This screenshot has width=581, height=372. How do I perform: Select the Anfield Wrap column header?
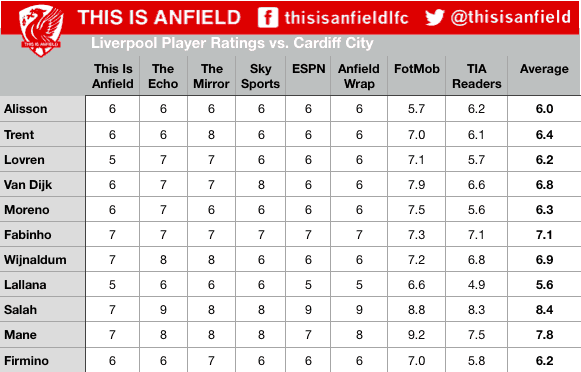point(359,76)
